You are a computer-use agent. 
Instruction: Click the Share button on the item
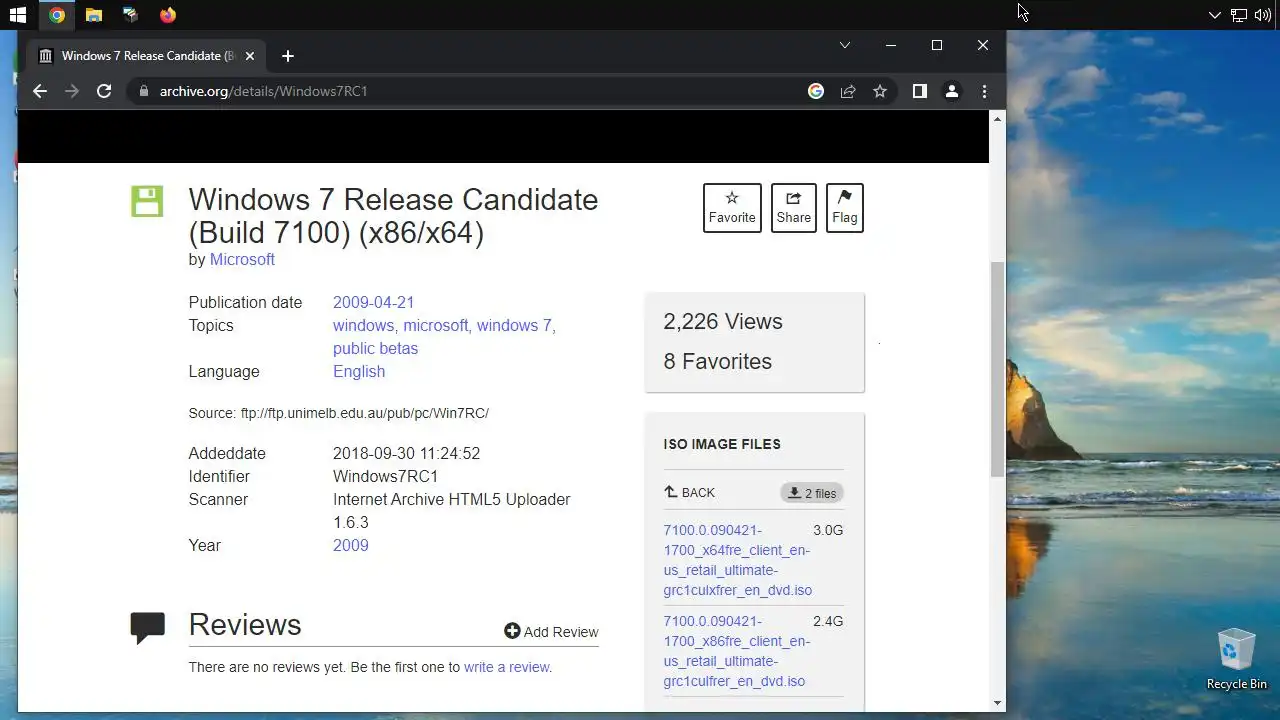pyautogui.click(x=794, y=207)
